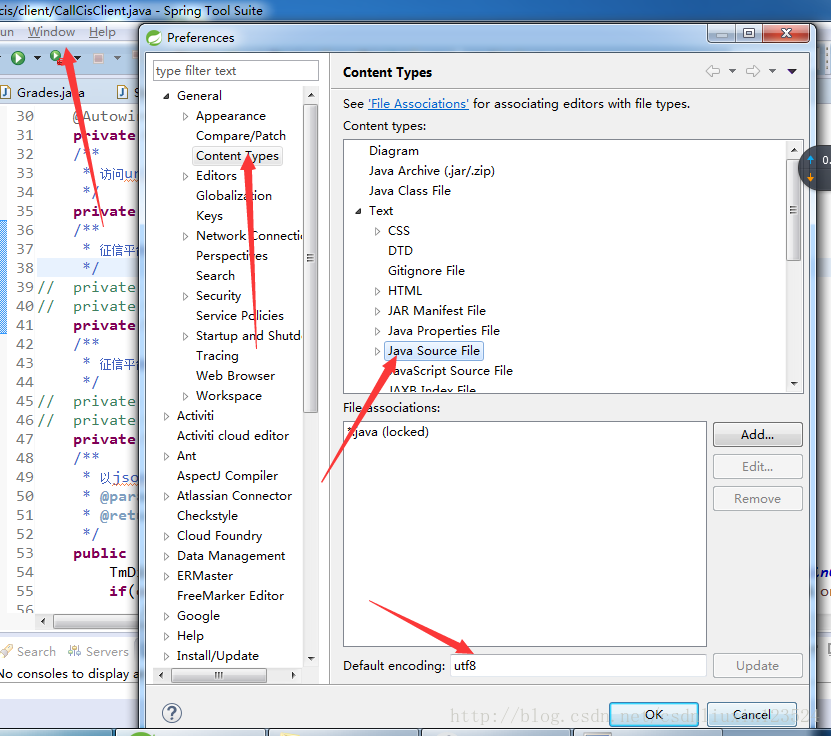
Task: Open the Window menu
Action: (51, 32)
